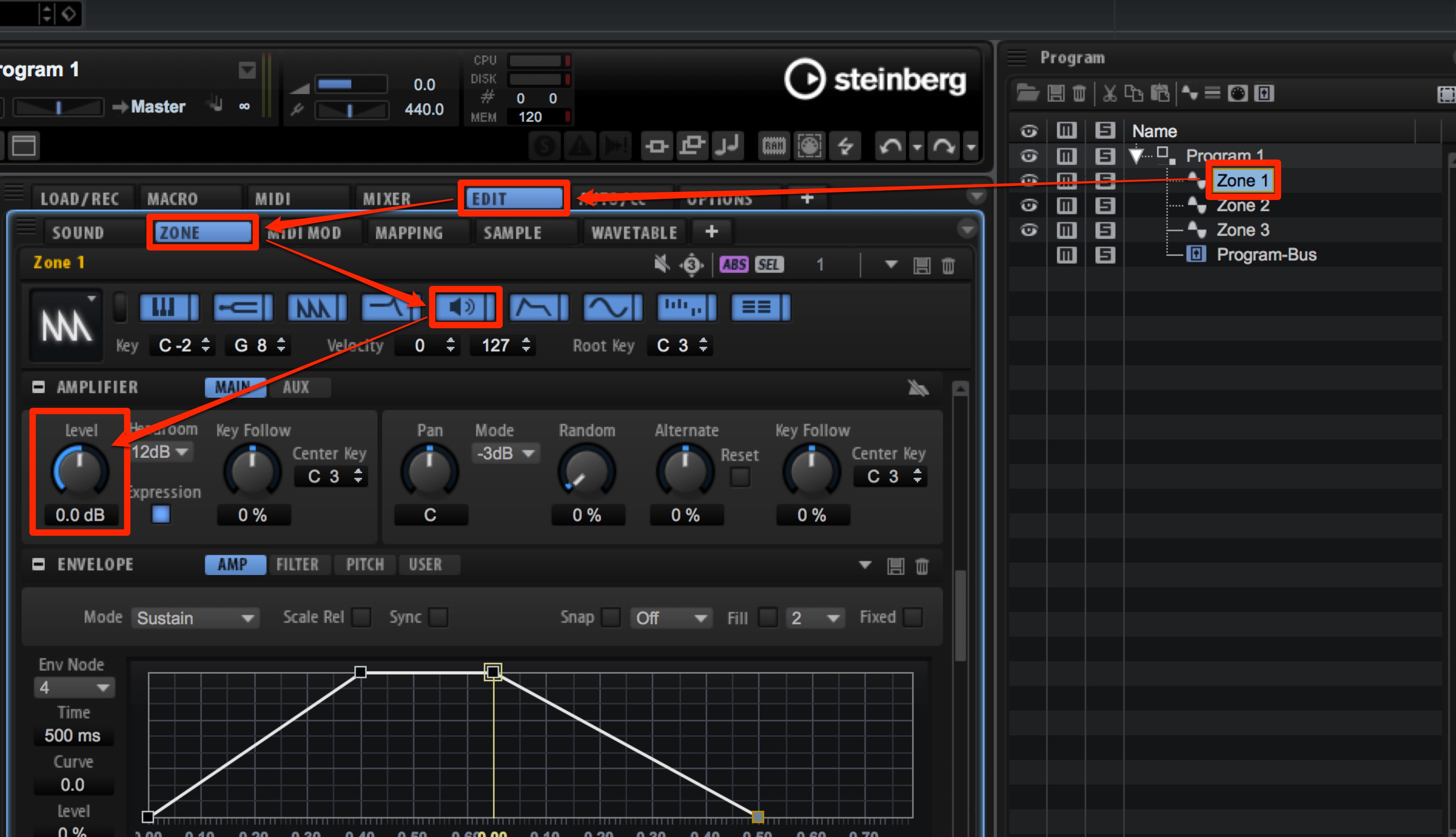Screen dimensions: 1456x837
Task: Show the pitch section icon
Action: point(243,308)
